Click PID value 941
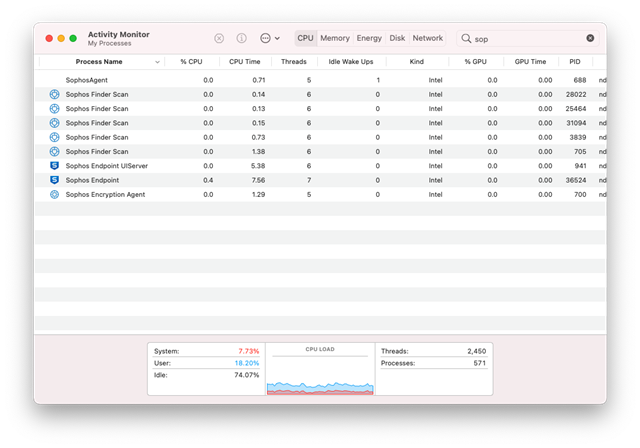This screenshot has height=448, width=640. click(x=580, y=166)
